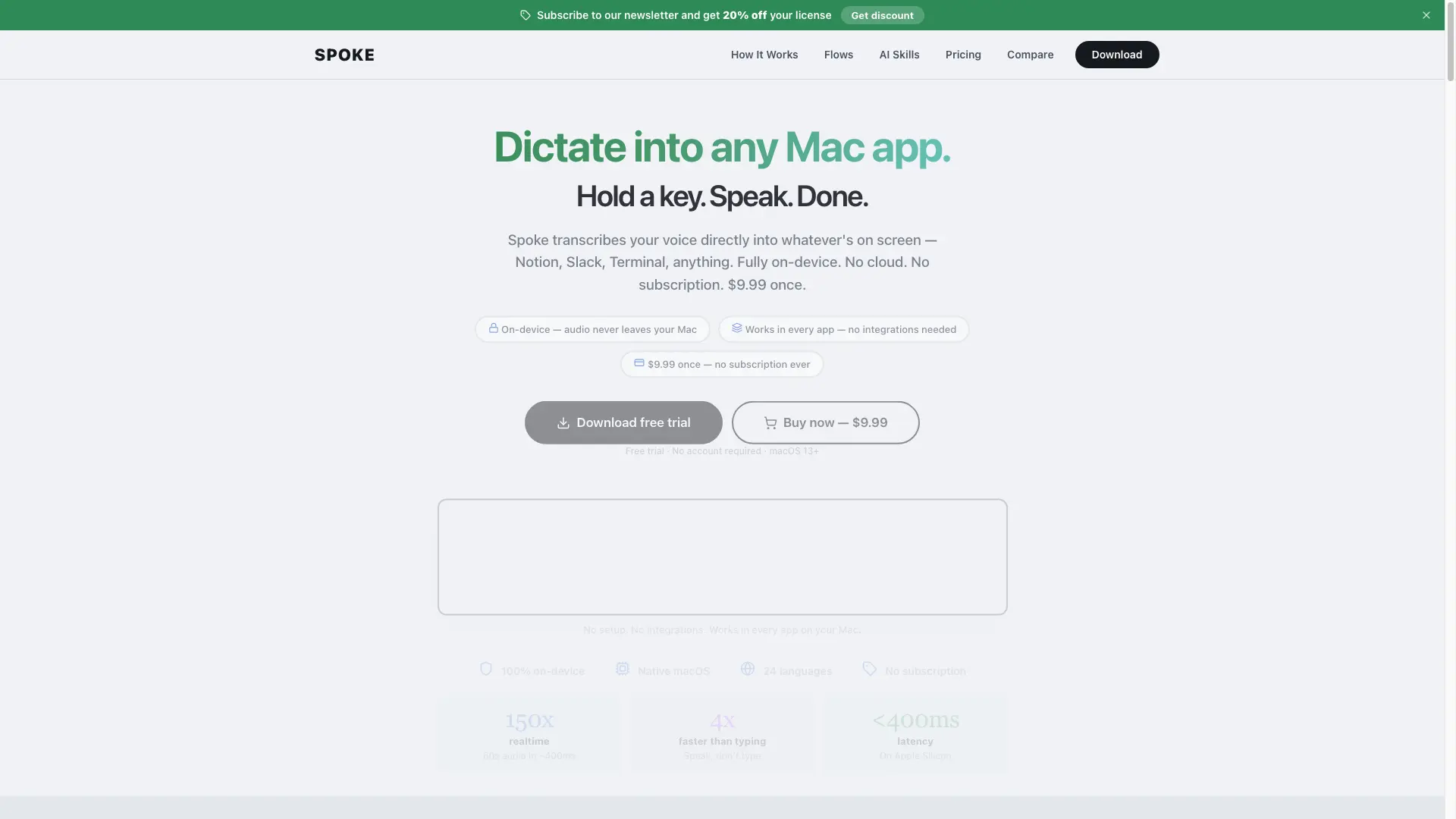
Task: Click the shield icon beside 100% on-device
Action: (486, 669)
